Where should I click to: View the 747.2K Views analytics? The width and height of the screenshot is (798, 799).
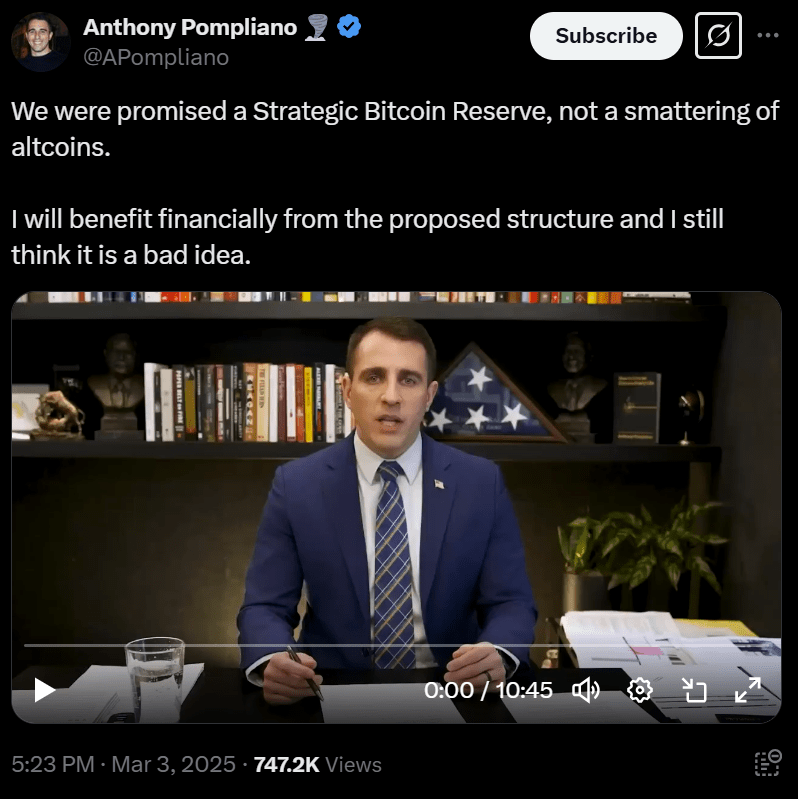(317, 764)
